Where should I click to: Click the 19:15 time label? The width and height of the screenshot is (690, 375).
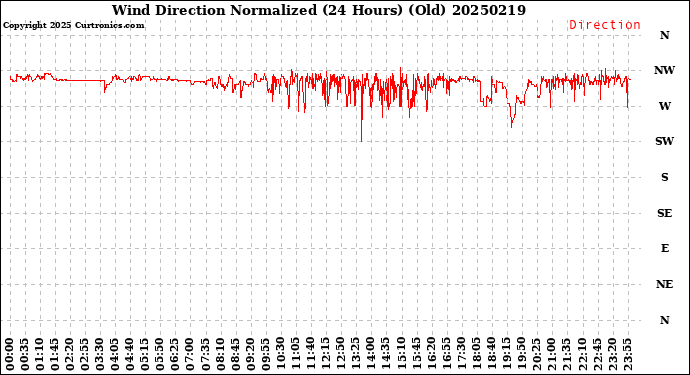506,355
